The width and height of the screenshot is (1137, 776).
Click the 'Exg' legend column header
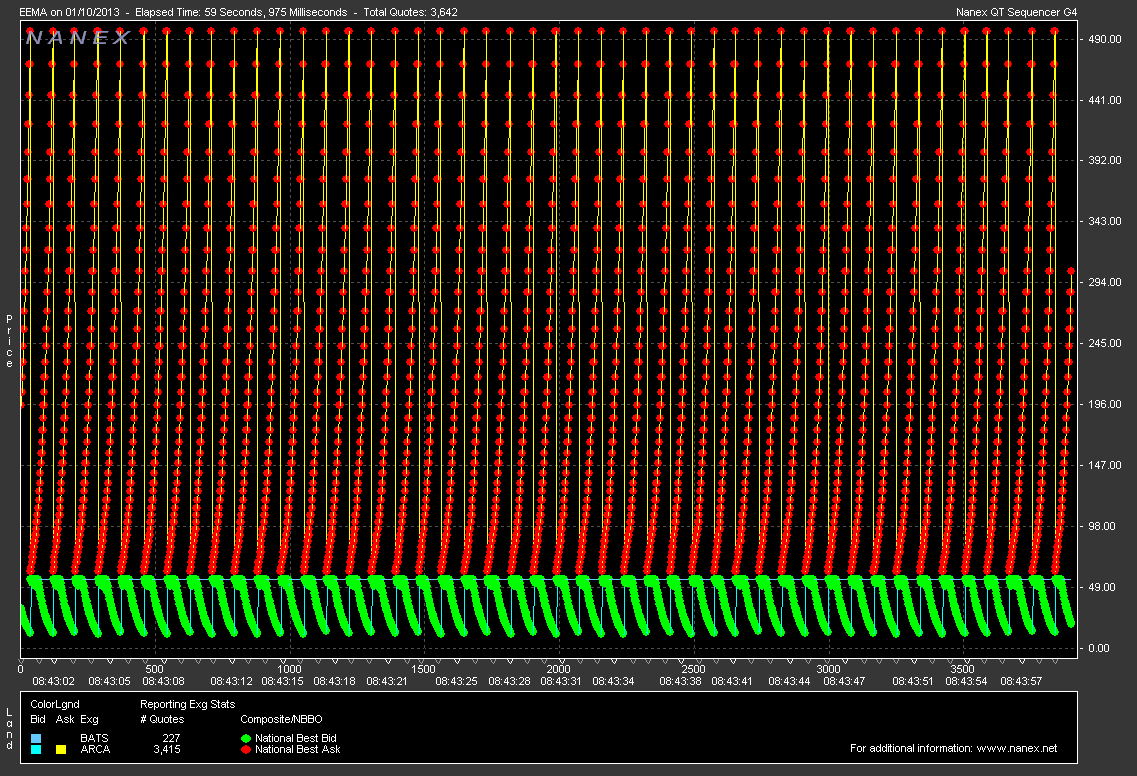click(89, 719)
